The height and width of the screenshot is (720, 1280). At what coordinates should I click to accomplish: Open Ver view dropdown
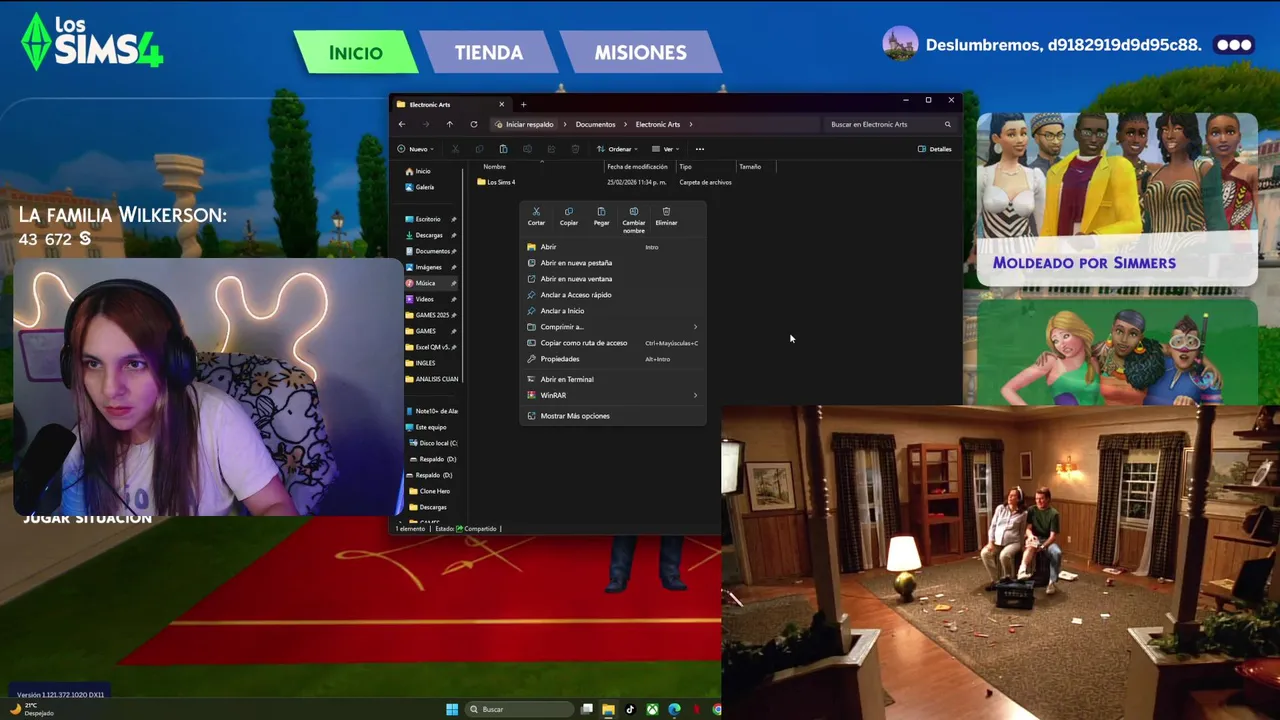(665, 149)
